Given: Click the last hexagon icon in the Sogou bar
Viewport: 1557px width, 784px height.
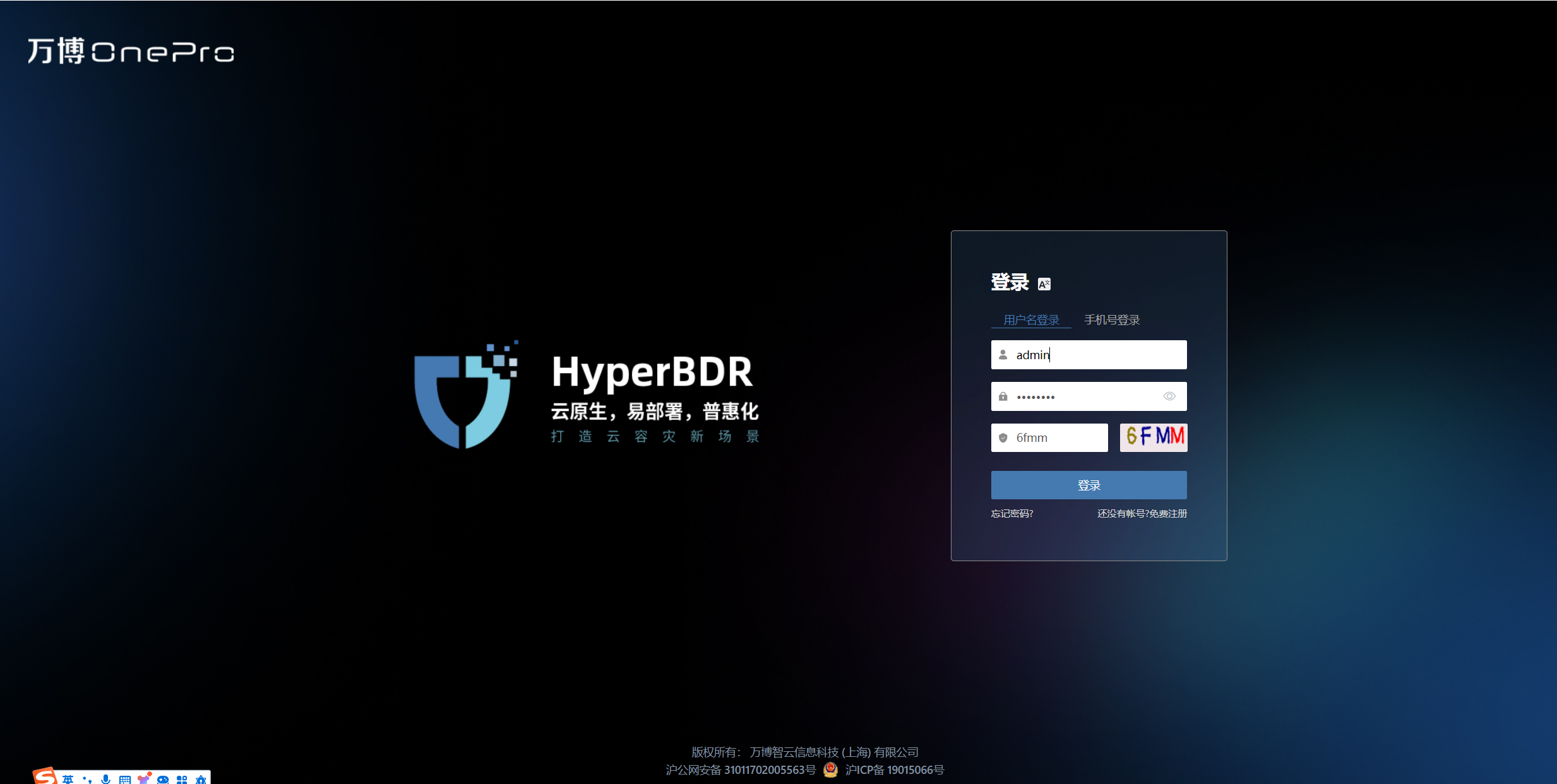Looking at the screenshot, I should click(201, 780).
